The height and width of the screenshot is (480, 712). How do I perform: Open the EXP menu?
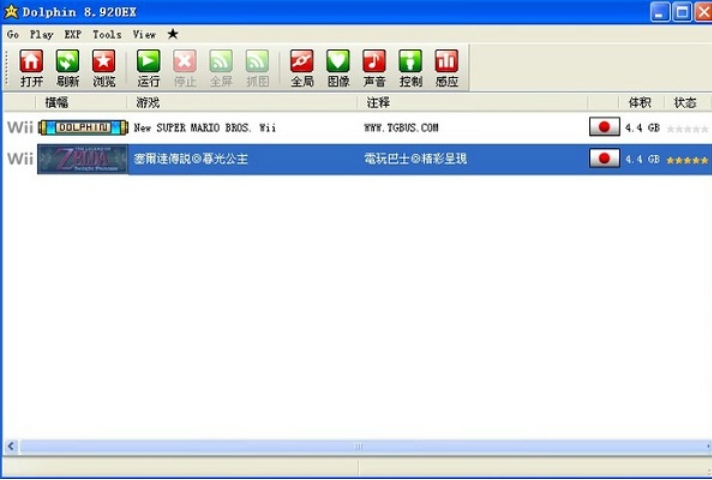pyautogui.click(x=73, y=35)
